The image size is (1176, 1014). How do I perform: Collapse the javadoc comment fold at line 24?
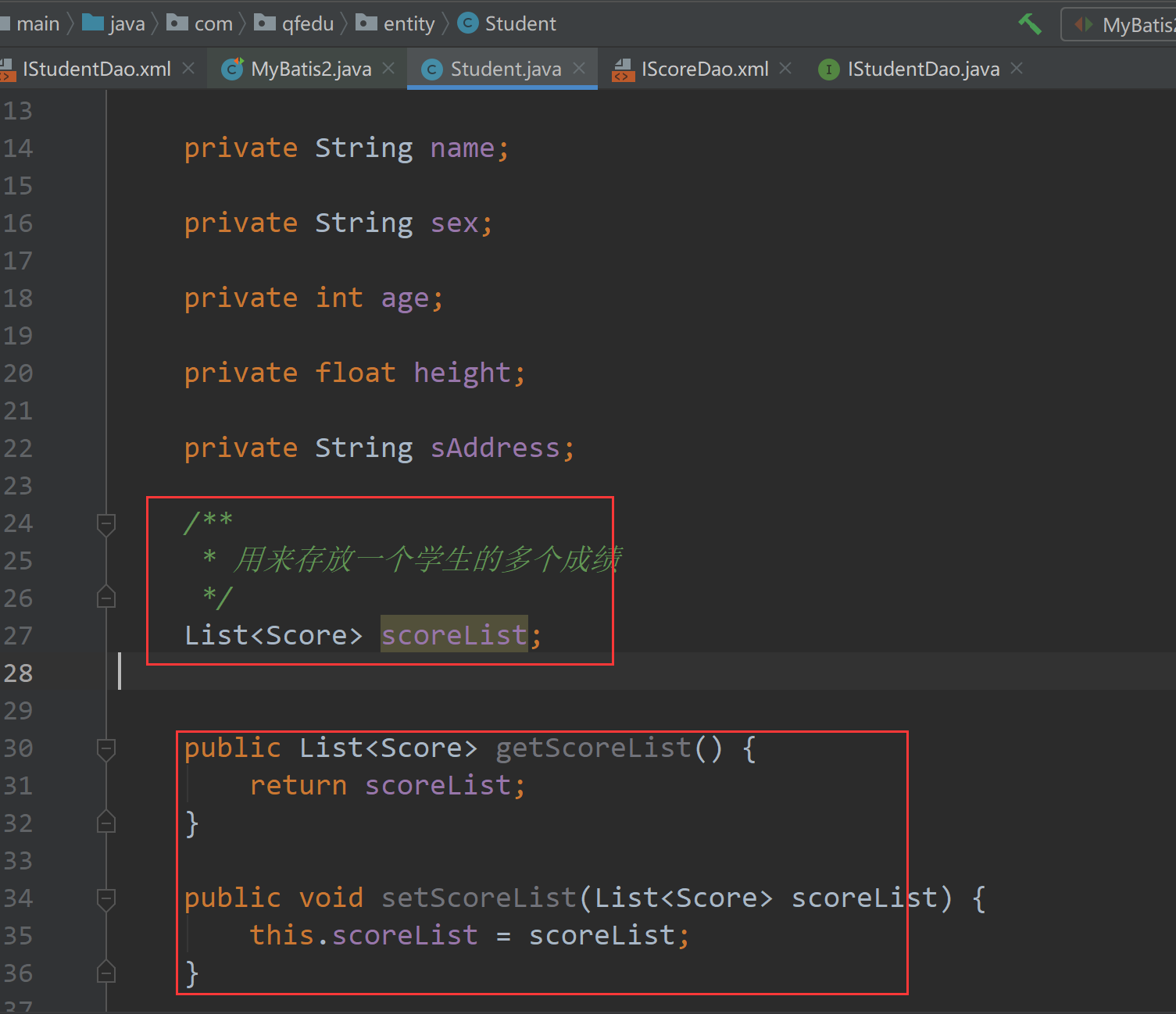106,524
